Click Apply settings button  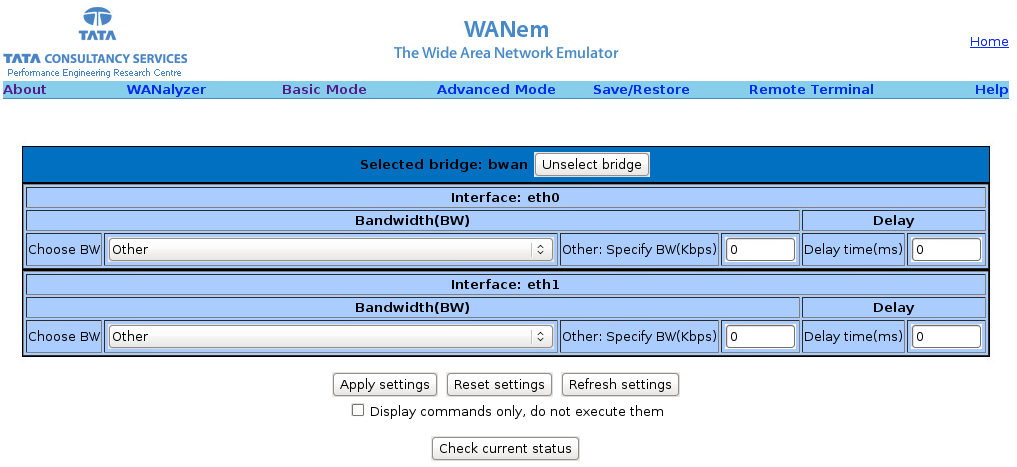click(385, 385)
